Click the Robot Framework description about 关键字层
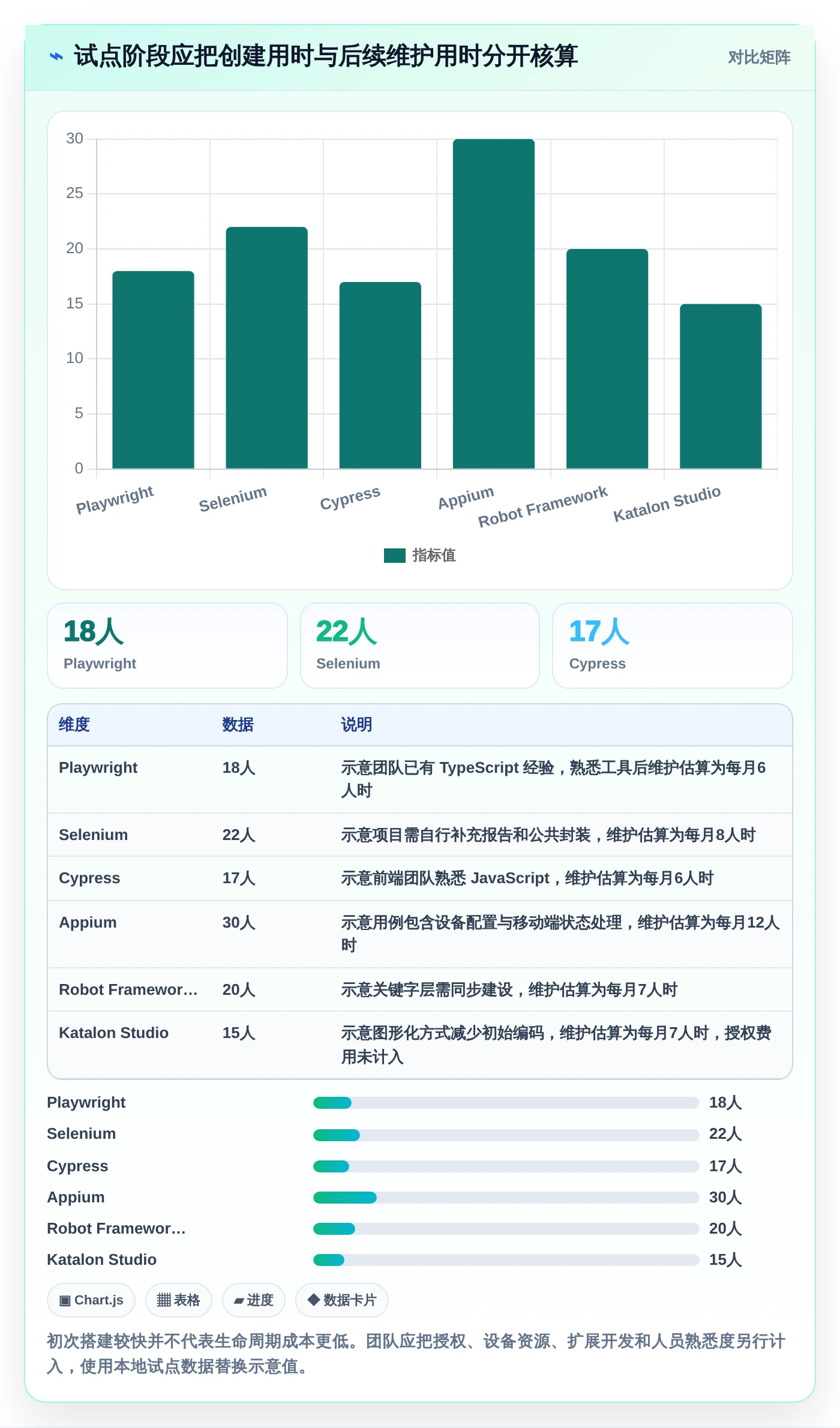The height and width of the screenshot is (1428, 840). (x=509, y=990)
